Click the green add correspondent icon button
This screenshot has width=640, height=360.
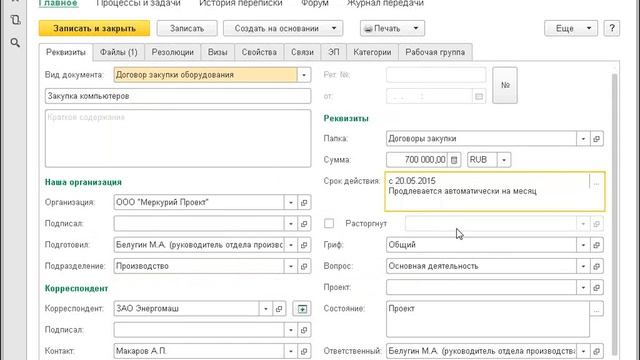(x=302, y=309)
